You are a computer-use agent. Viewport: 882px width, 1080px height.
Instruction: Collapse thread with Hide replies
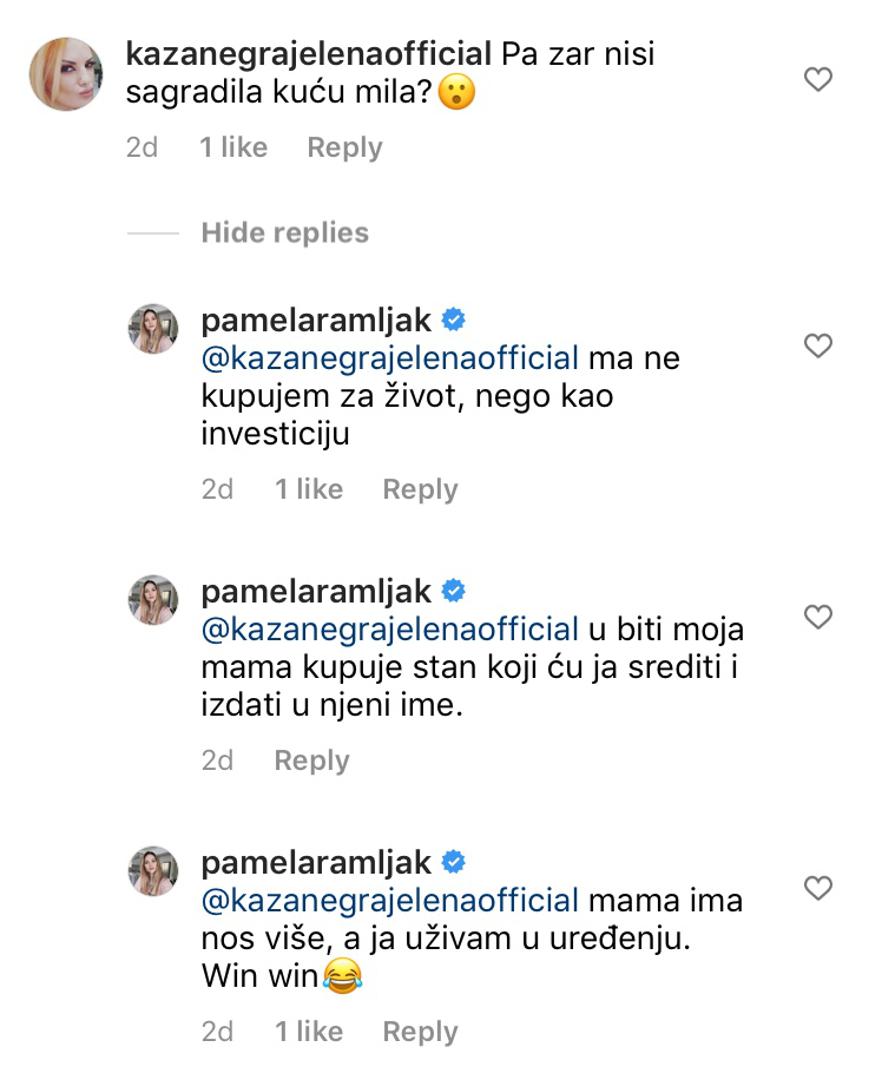point(284,233)
